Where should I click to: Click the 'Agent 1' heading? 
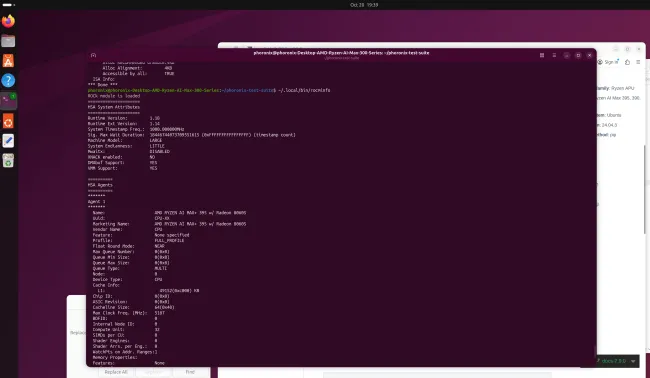pos(97,201)
